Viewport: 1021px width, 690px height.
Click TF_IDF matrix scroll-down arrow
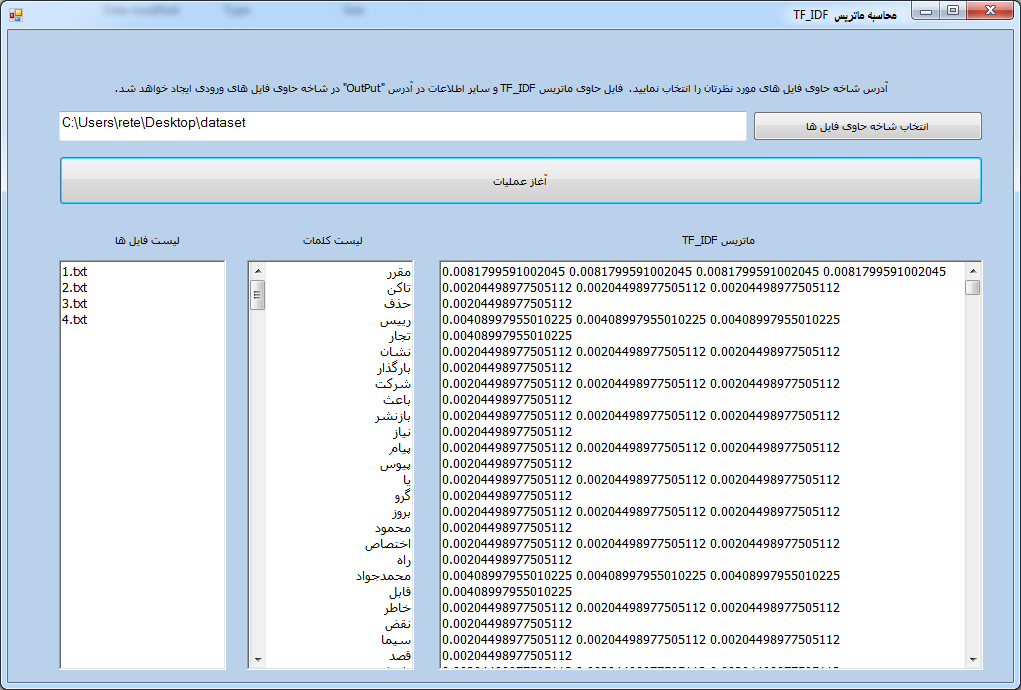click(x=972, y=659)
